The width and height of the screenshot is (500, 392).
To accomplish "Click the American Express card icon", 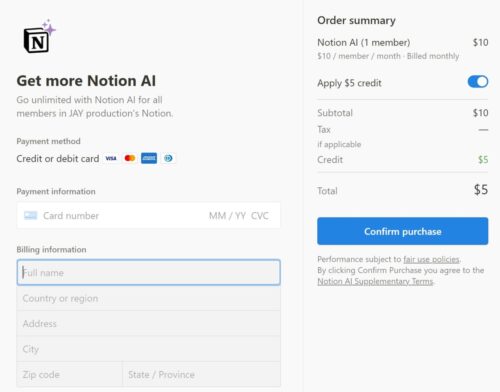I will tap(149, 158).
